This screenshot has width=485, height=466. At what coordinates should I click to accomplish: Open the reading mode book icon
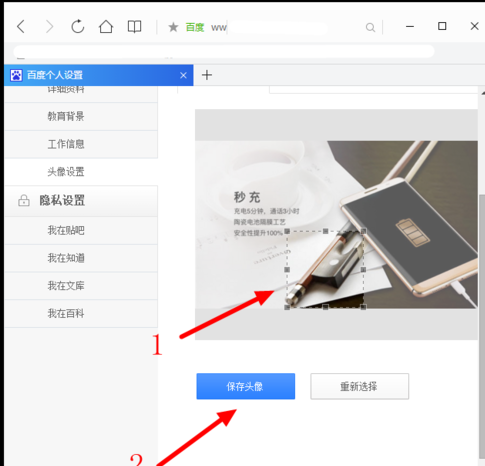134,27
